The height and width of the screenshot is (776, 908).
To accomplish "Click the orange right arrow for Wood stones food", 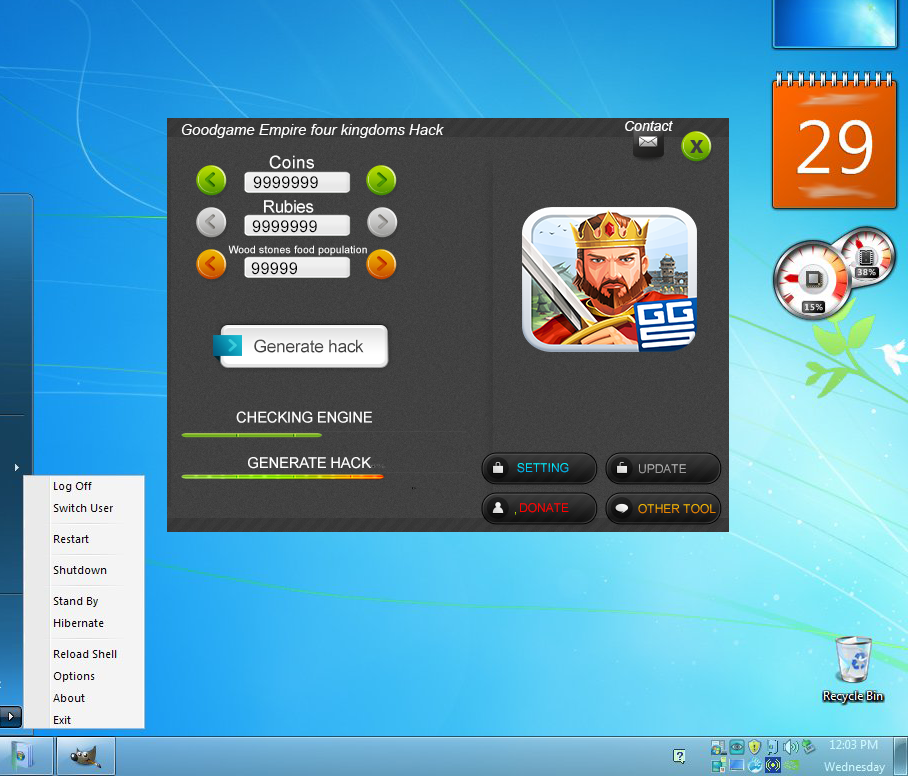I will tap(381, 265).
